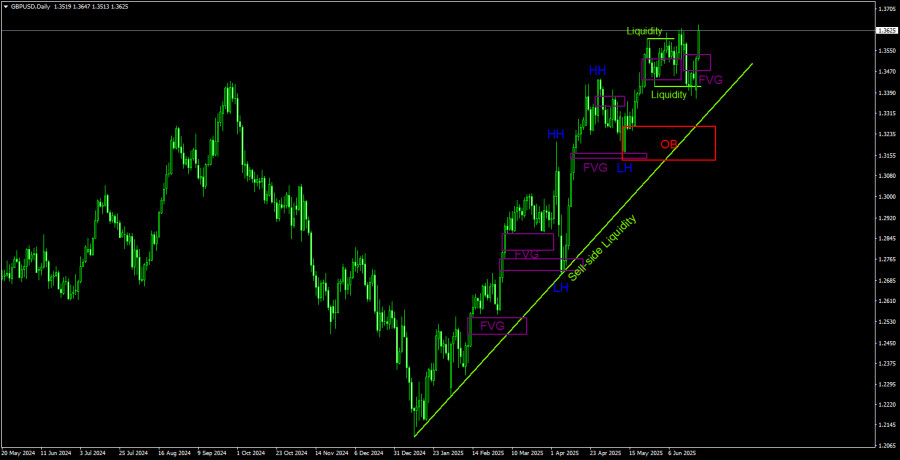Click the 23 Oct 2024 date label
This screenshot has width=900, height=460.
(291, 453)
